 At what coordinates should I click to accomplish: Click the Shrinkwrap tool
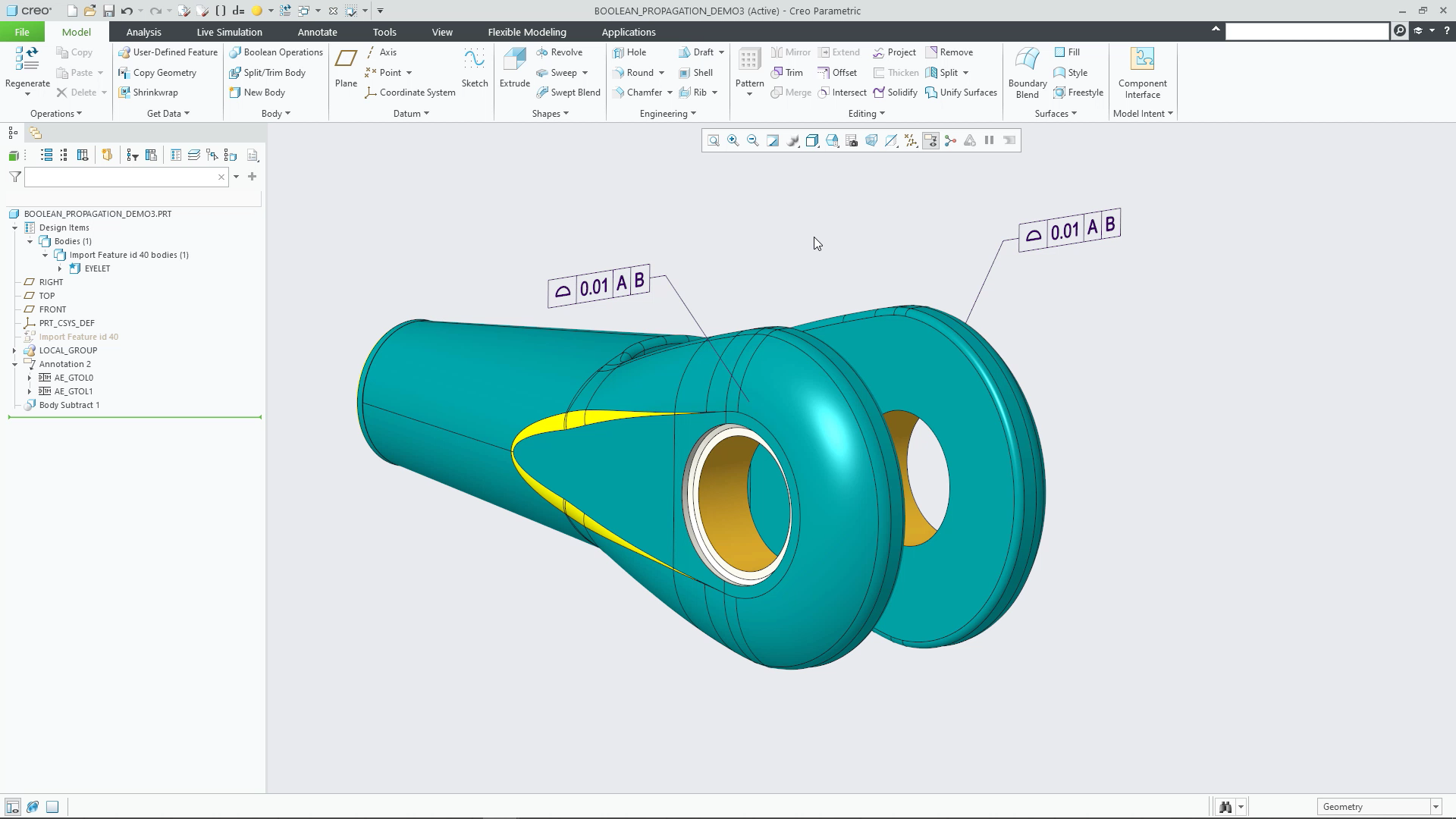point(149,93)
